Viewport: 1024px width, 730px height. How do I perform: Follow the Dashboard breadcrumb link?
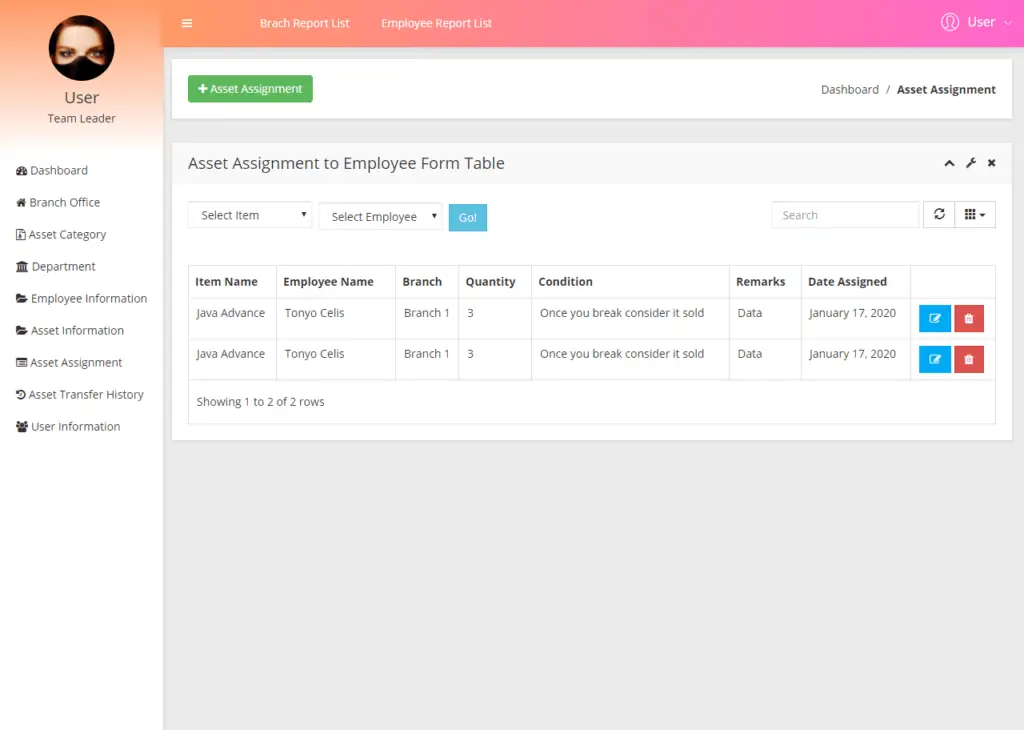coord(849,89)
